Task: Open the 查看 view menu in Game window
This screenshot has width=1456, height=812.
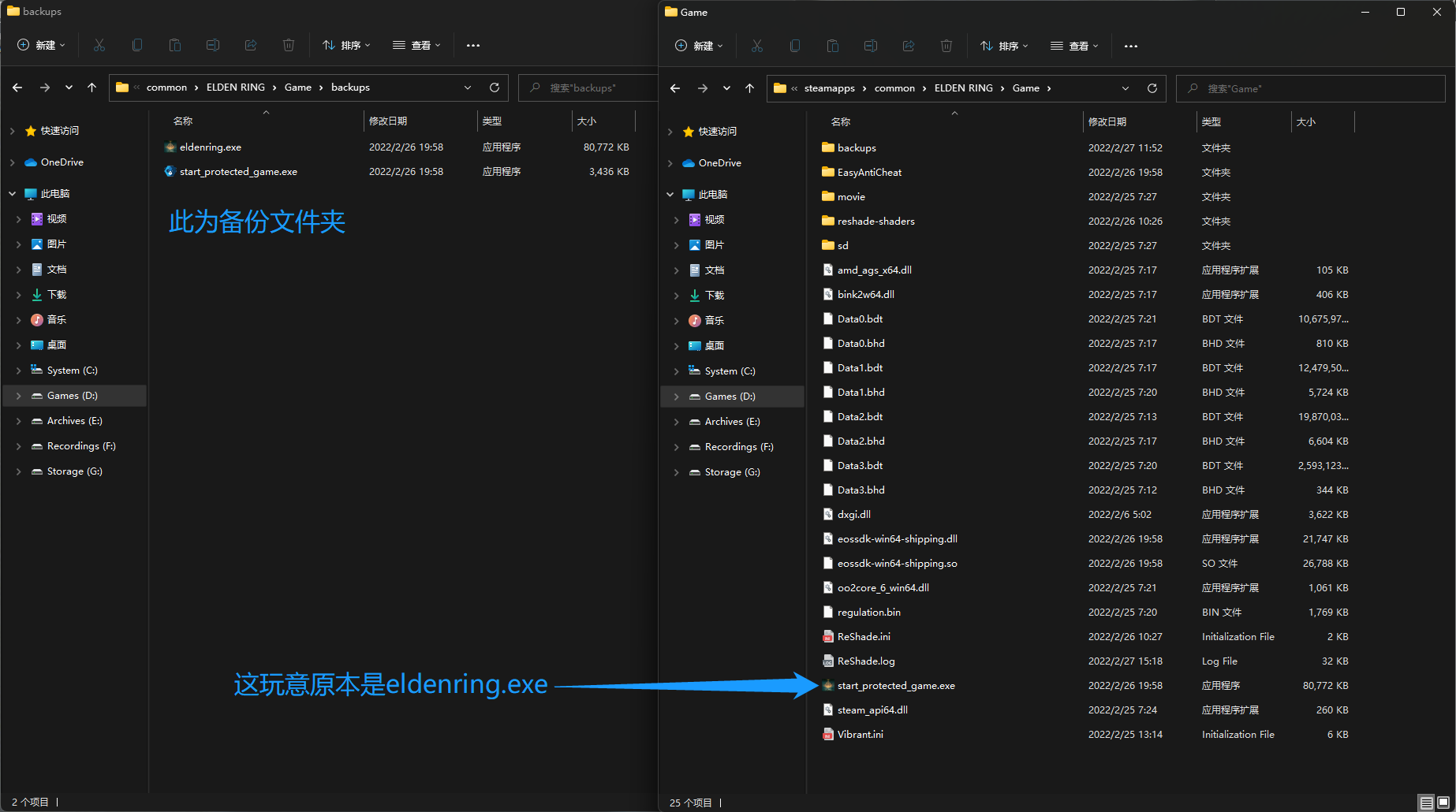Action: click(x=1074, y=46)
